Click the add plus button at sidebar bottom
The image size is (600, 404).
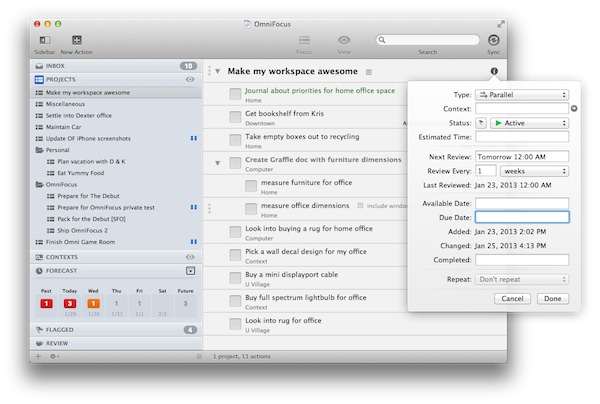pos(38,356)
